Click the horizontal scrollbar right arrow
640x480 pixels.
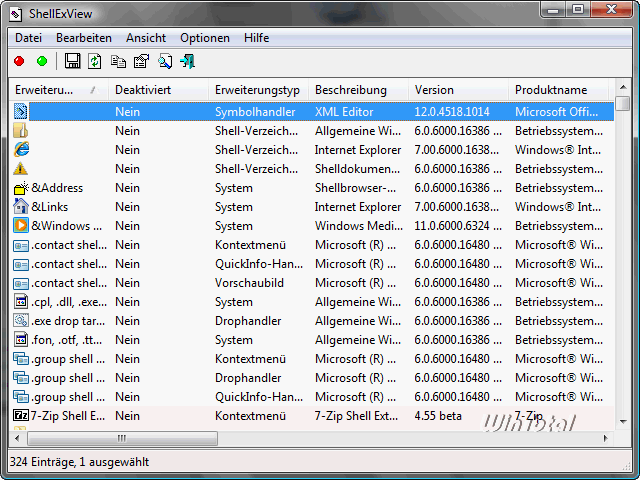pyautogui.click(x=606, y=438)
